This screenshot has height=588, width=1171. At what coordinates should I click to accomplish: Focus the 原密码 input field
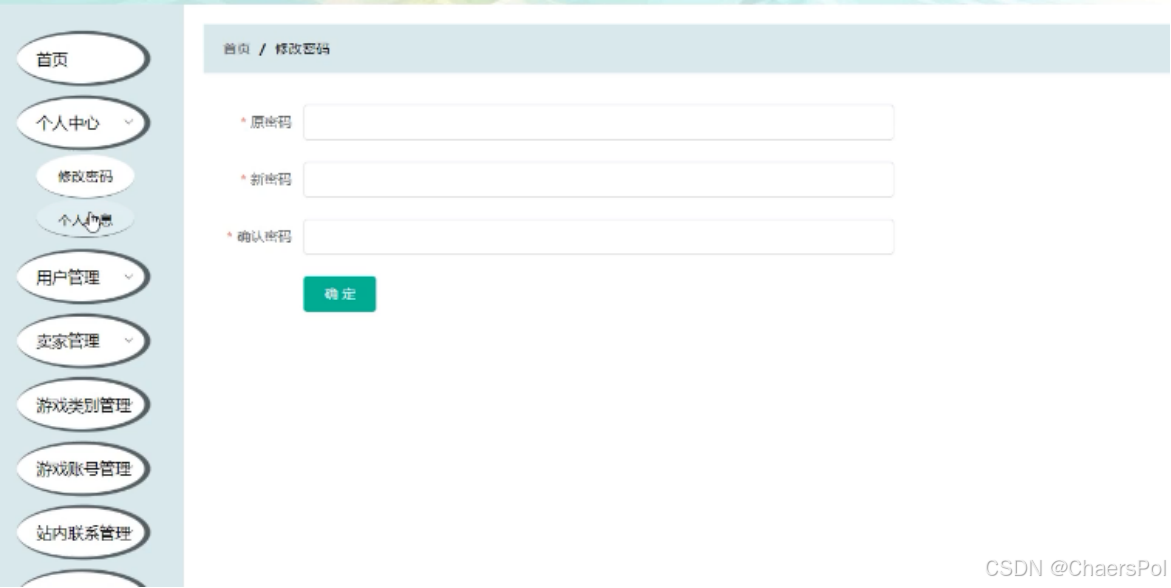click(x=598, y=122)
